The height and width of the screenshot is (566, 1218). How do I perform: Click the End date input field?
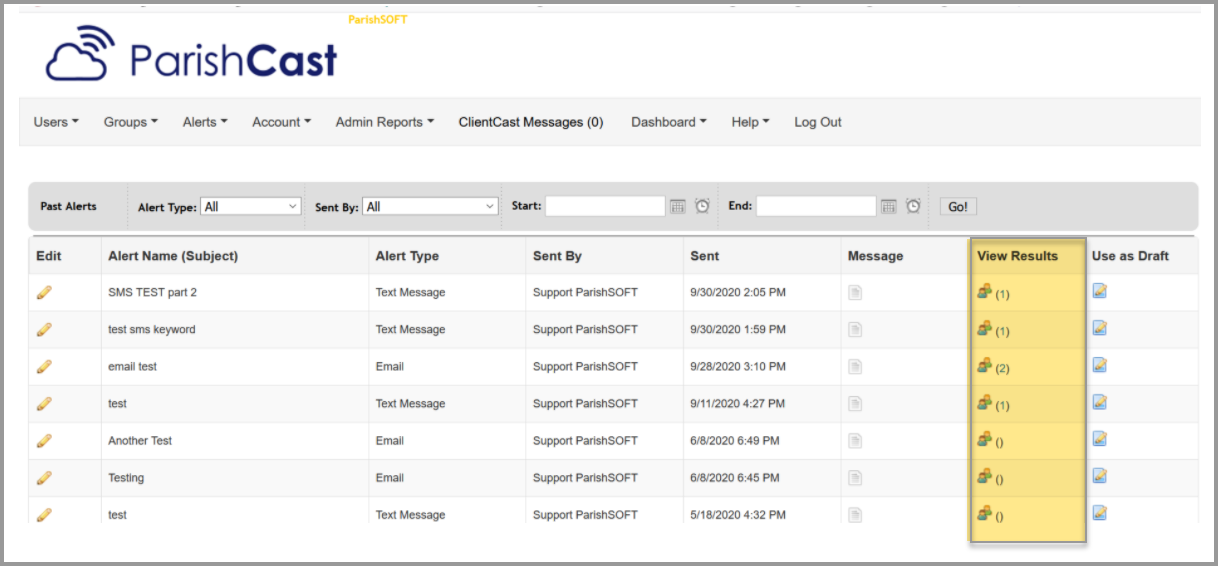click(x=816, y=206)
